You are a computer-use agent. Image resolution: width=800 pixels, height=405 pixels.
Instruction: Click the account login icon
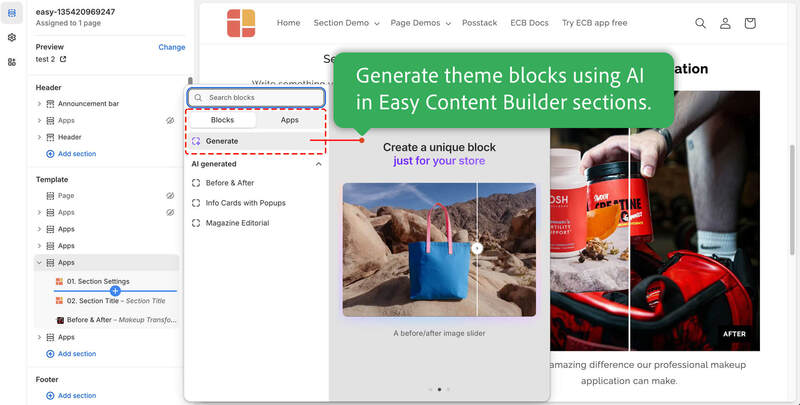tap(725, 23)
